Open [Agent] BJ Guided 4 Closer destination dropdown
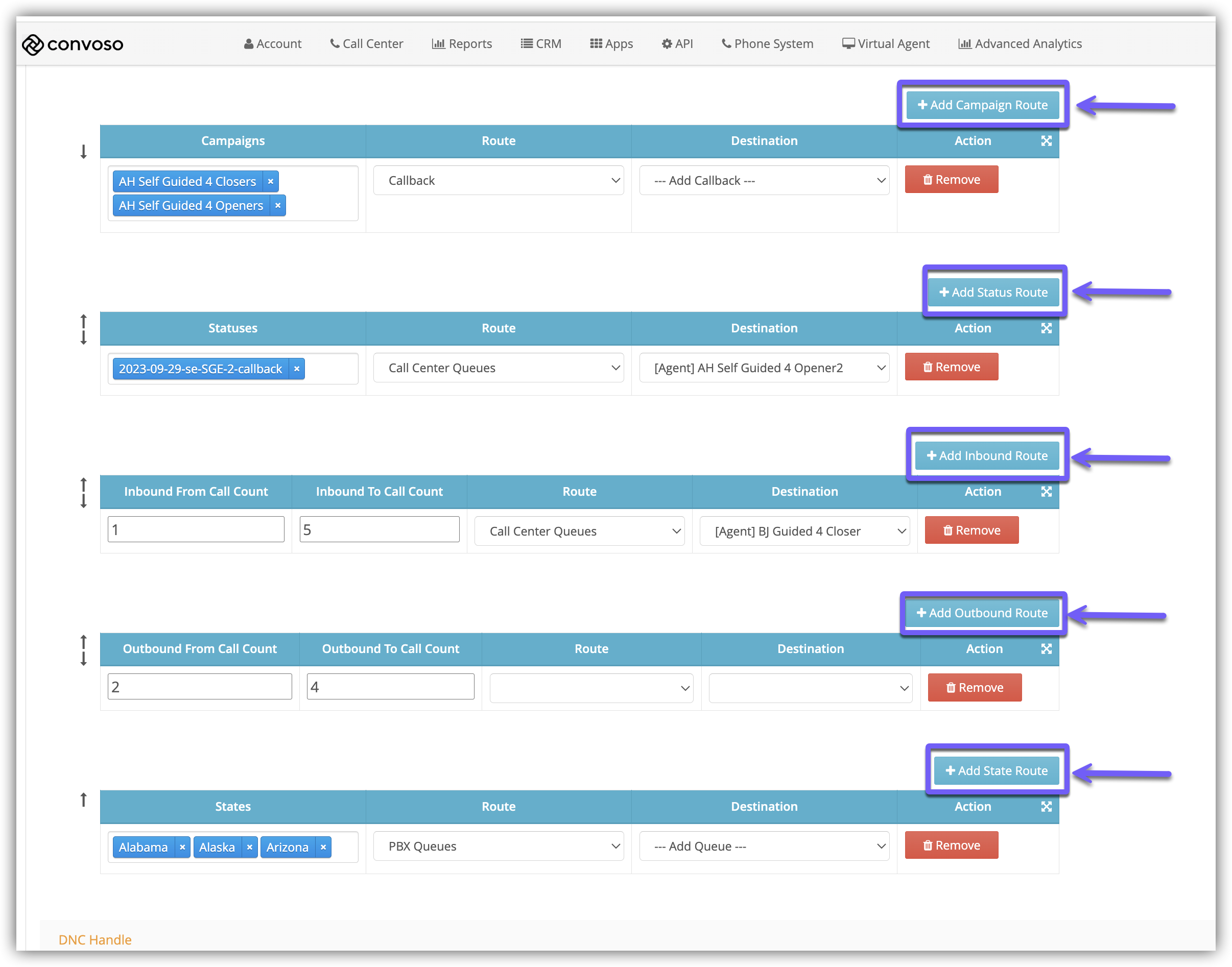This screenshot has height=967, width=1232. [804, 531]
